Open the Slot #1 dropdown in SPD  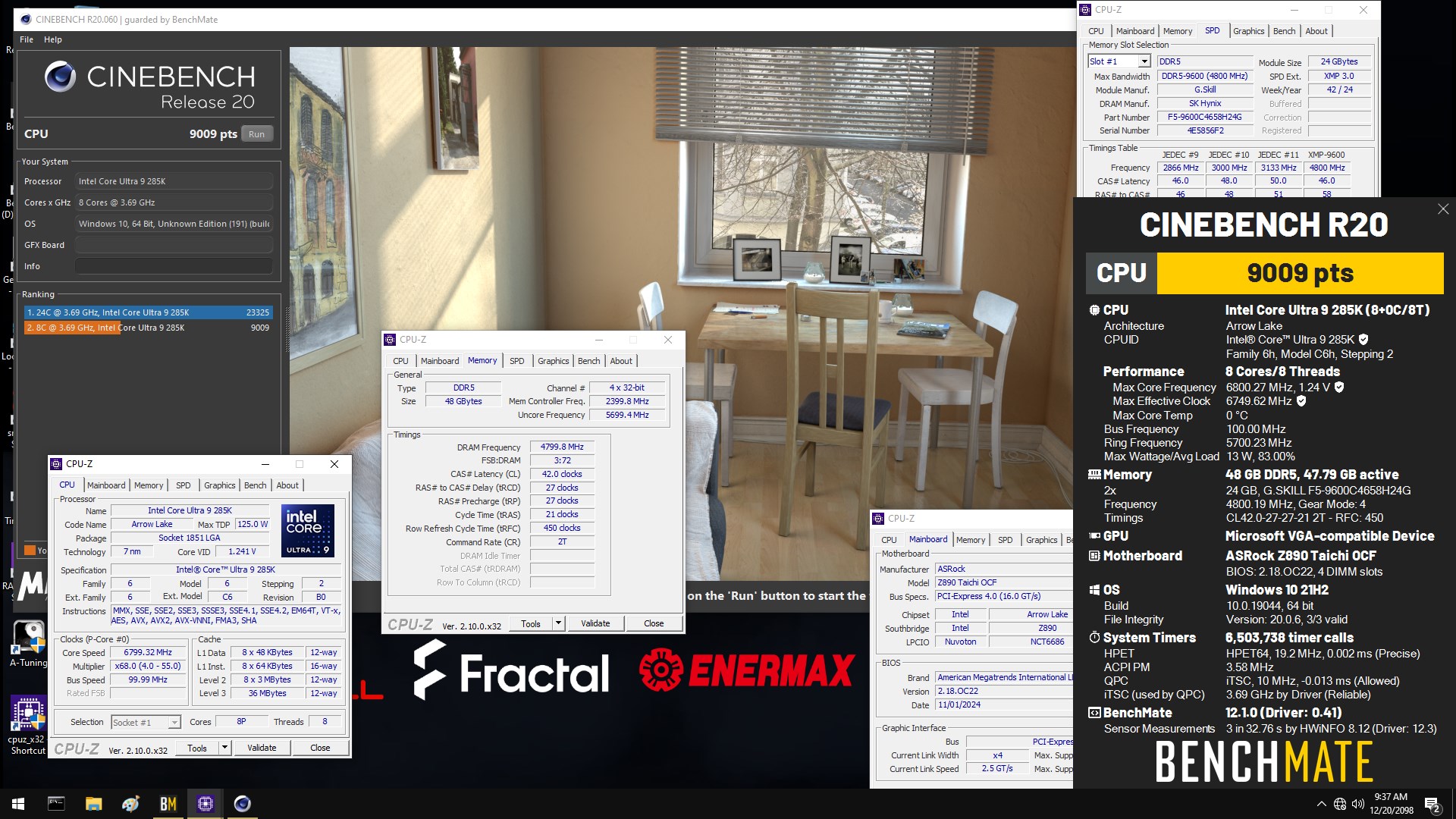tap(1144, 61)
